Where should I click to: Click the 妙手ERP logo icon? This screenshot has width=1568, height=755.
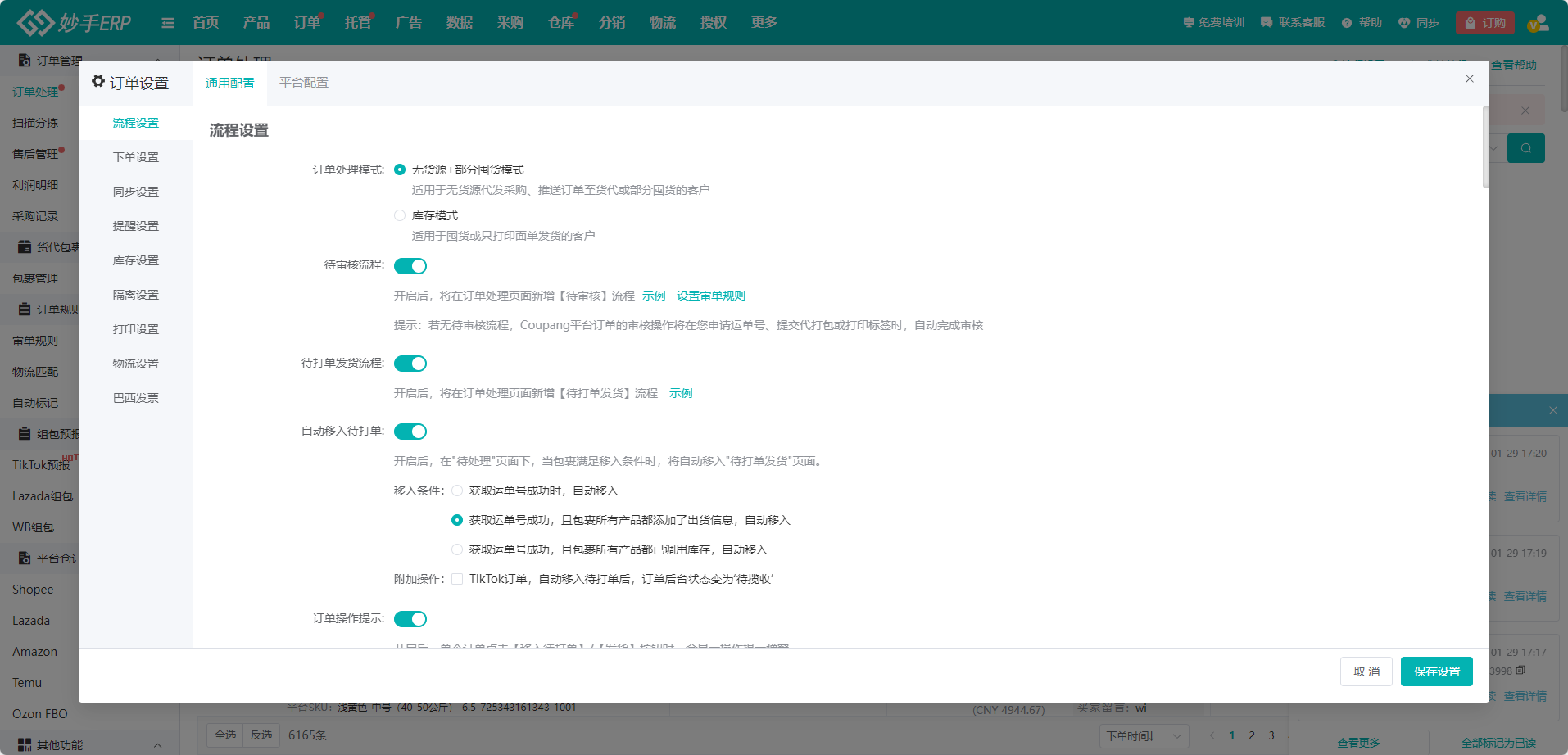tap(36, 23)
